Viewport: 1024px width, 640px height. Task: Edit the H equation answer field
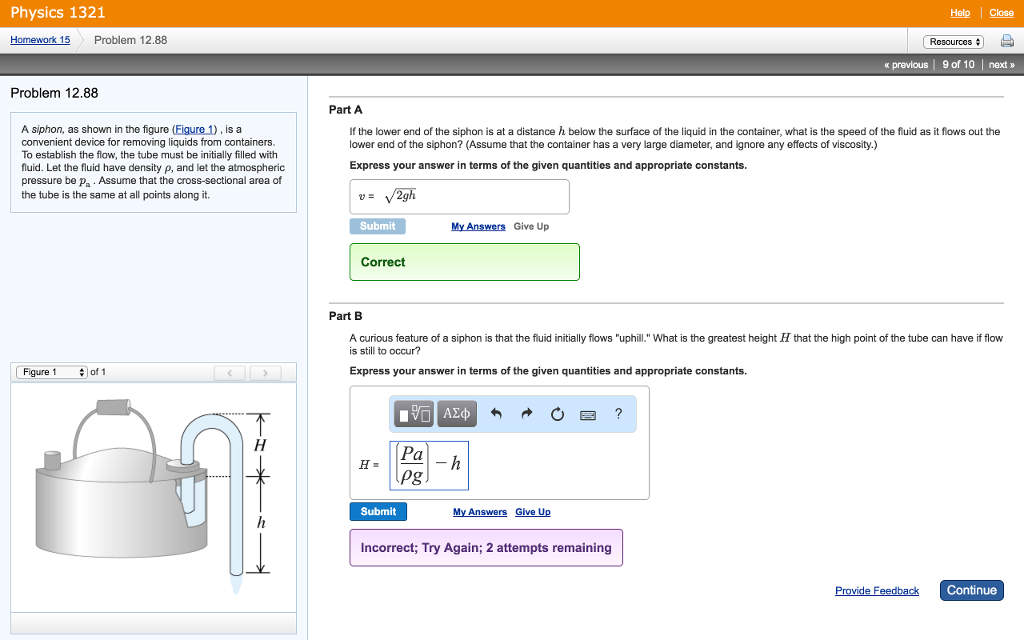pyautogui.click(x=430, y=465)
